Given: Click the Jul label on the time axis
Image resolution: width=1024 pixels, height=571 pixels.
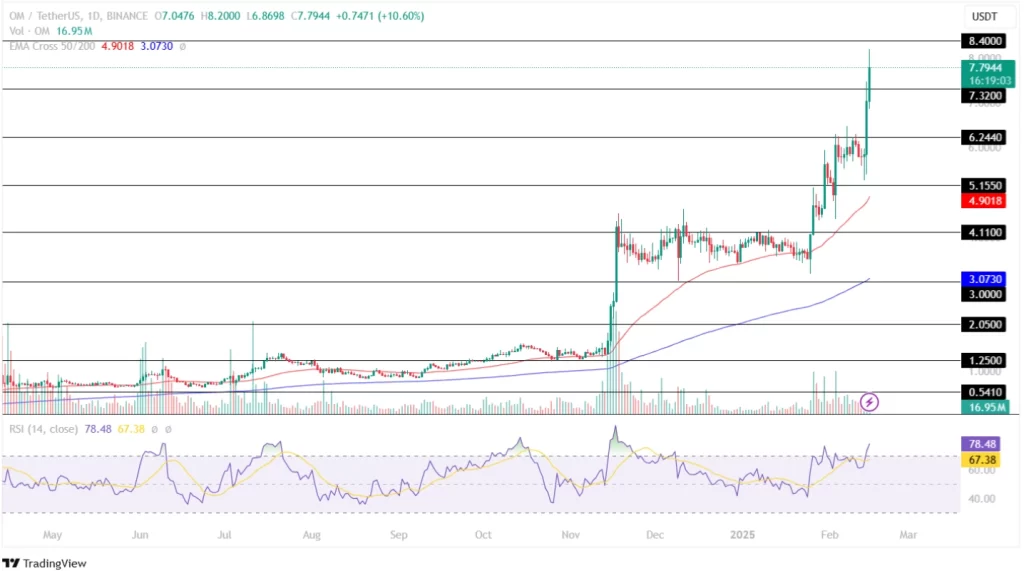Looking at the screenshot, I should coord(224,534).
